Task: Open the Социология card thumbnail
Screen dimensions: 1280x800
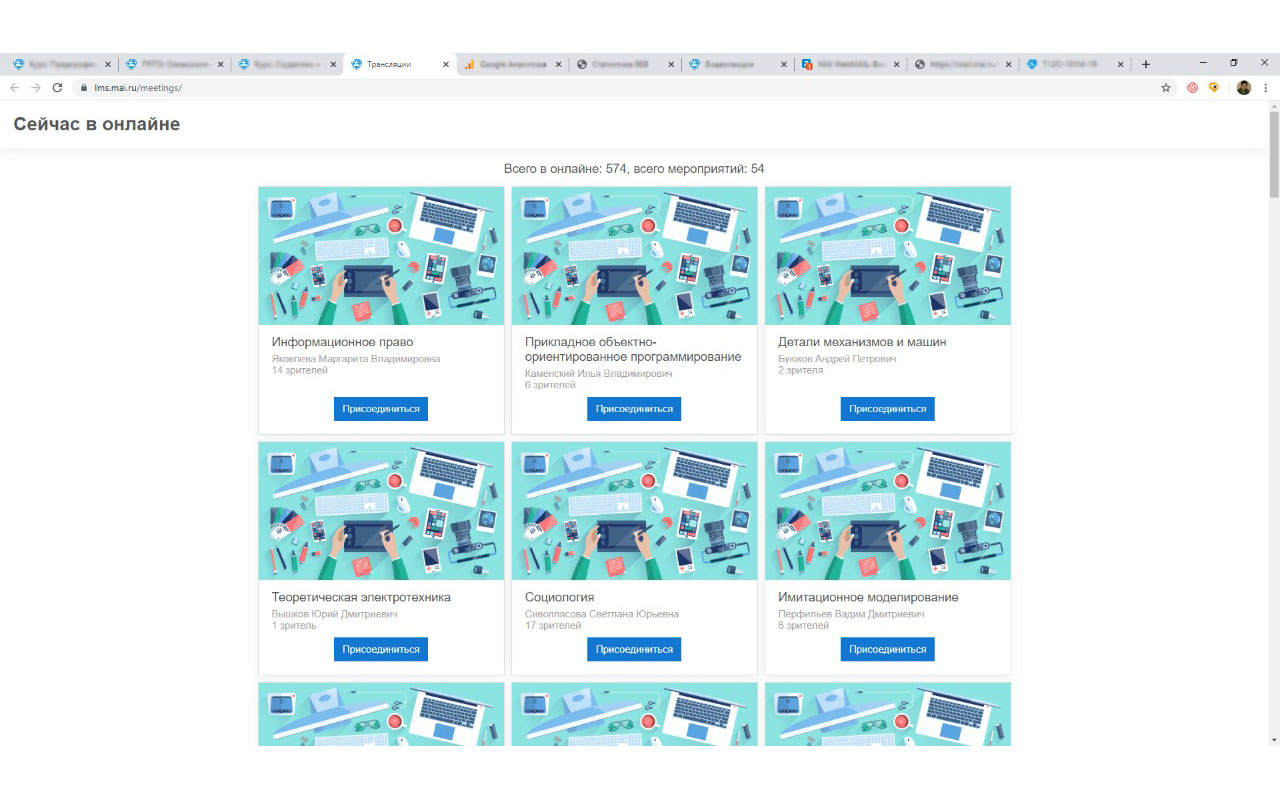Action: coord(634,511)
